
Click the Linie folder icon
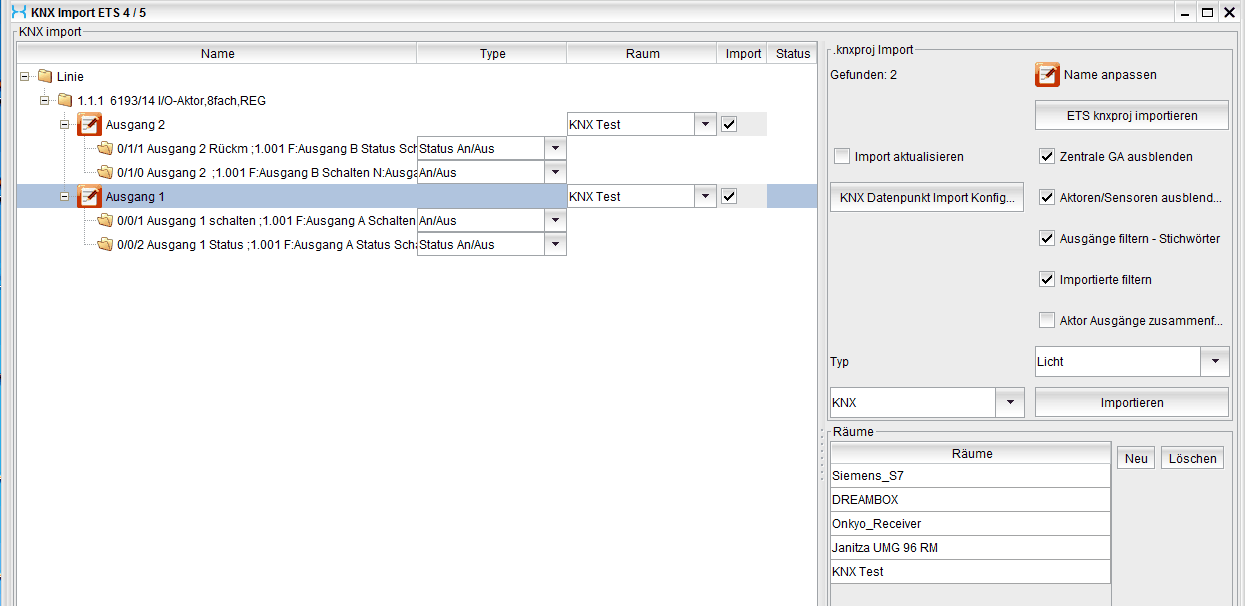click(x=45, y=76)
